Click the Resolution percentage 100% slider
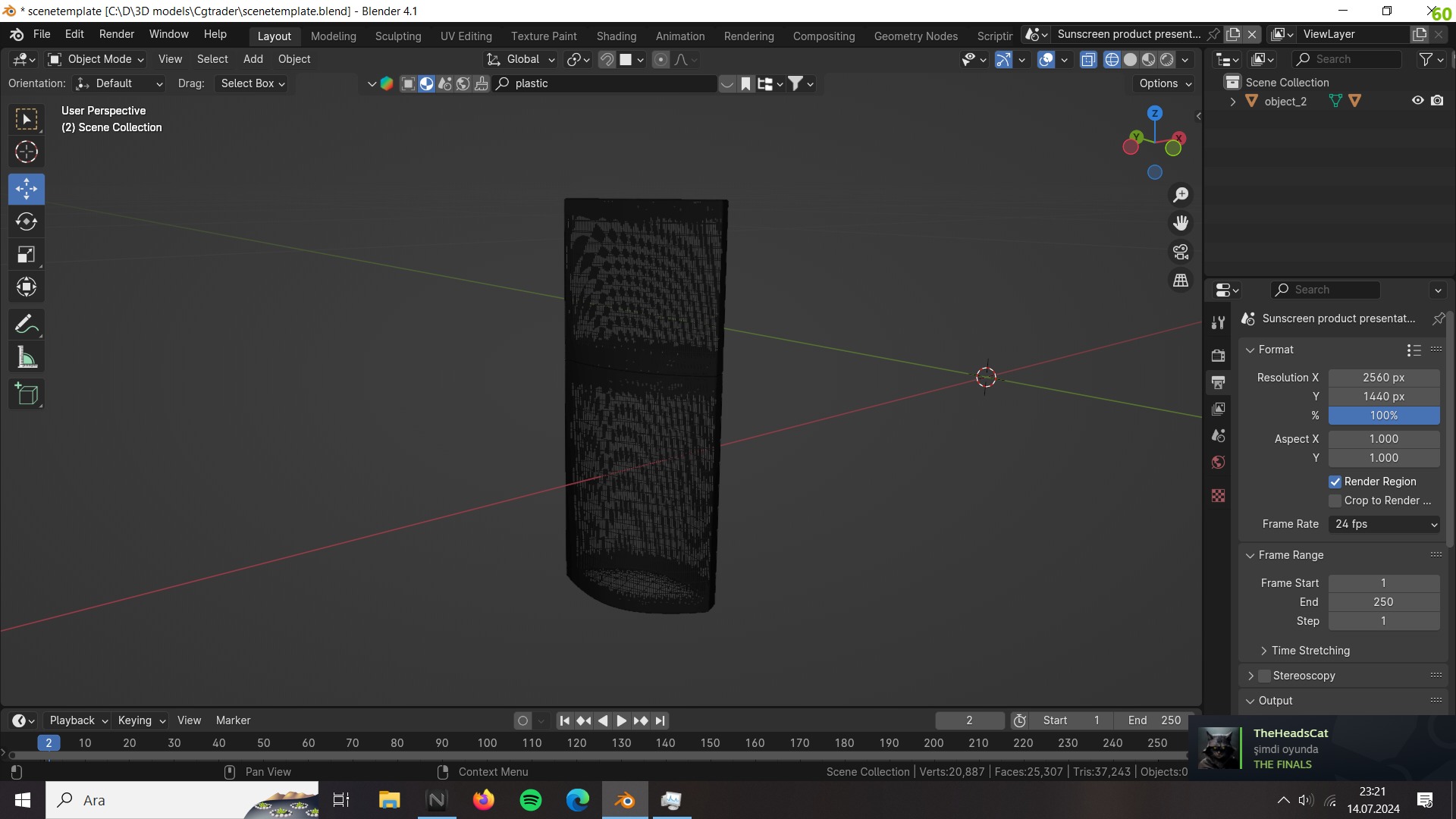This screenshot has width=1456, height=819. coord(1384,416)
